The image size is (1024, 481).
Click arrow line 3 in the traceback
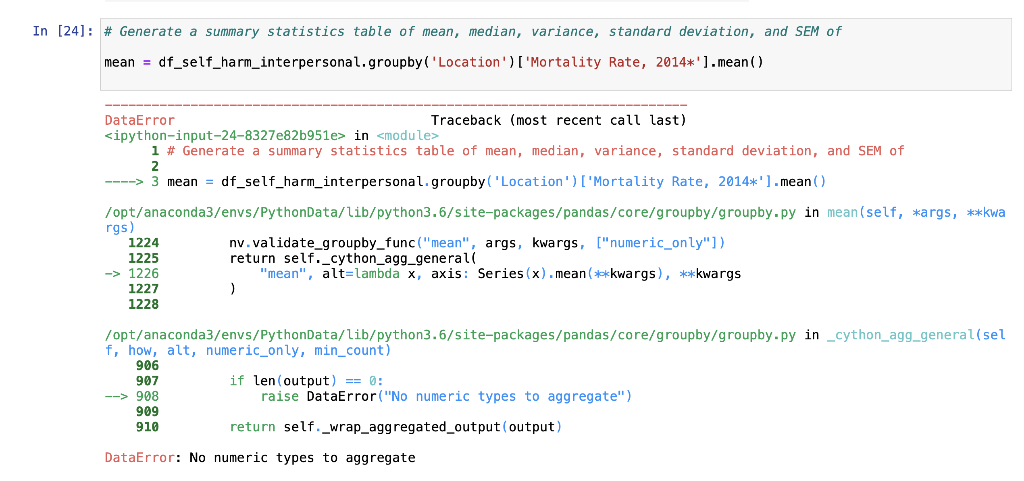coord(465,181)
